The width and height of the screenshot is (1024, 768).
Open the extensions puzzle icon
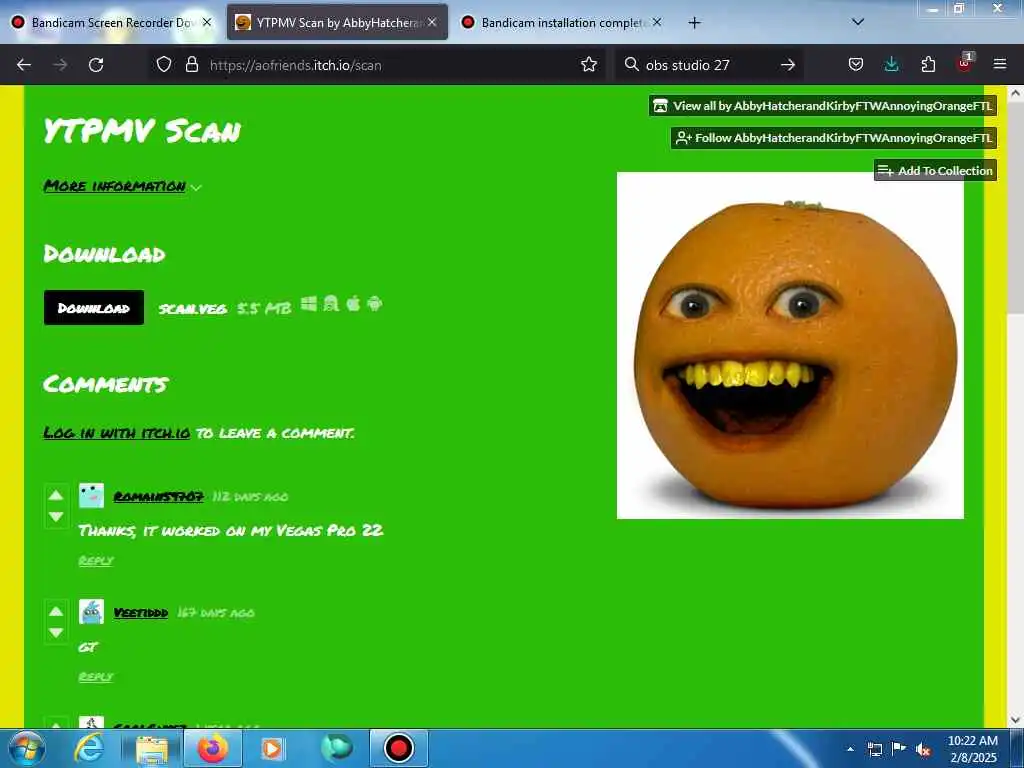(928, 65)
